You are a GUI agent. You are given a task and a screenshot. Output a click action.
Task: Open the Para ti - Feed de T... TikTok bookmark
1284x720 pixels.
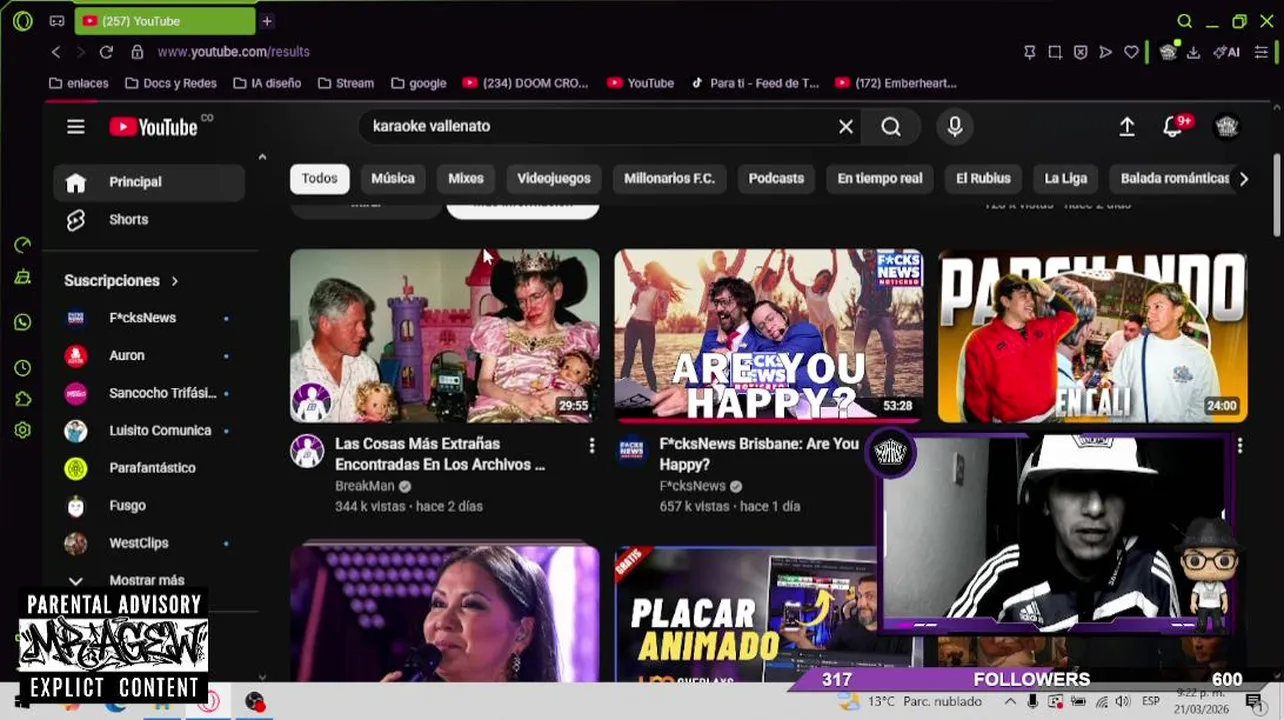[x=755, y=83]
